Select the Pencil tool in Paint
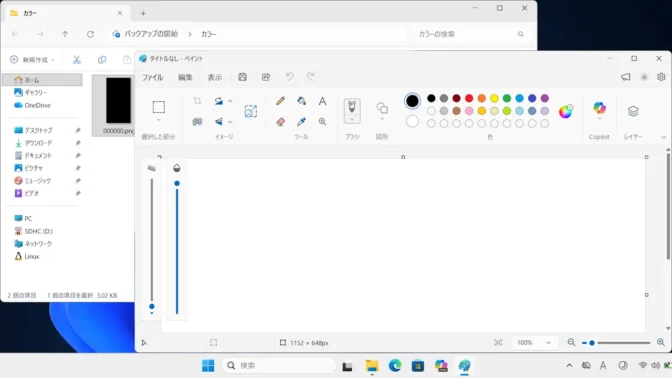The width and height of the screenshot is (672, 378). point(280,101)
